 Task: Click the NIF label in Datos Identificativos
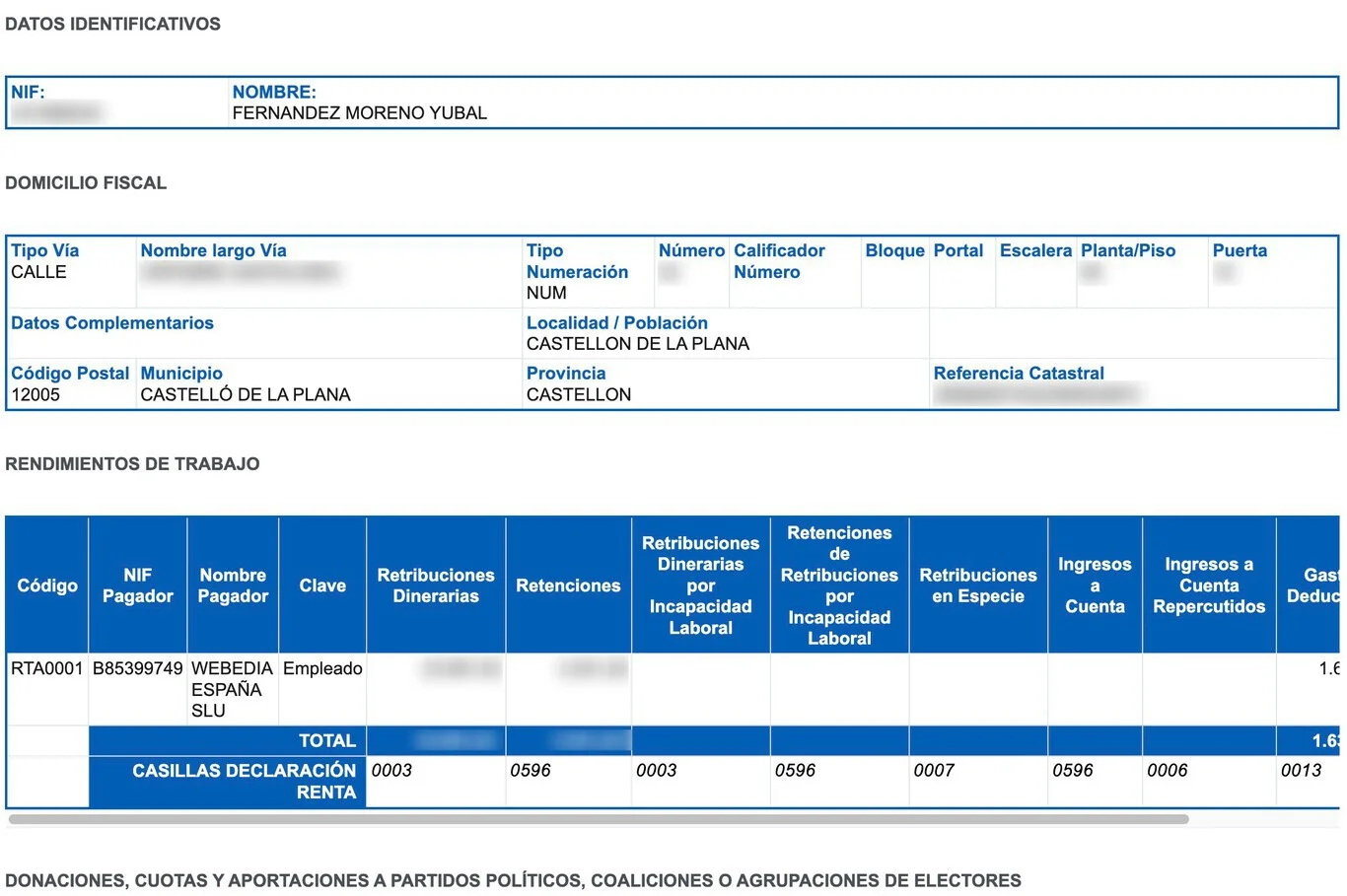tap(28, 92)
